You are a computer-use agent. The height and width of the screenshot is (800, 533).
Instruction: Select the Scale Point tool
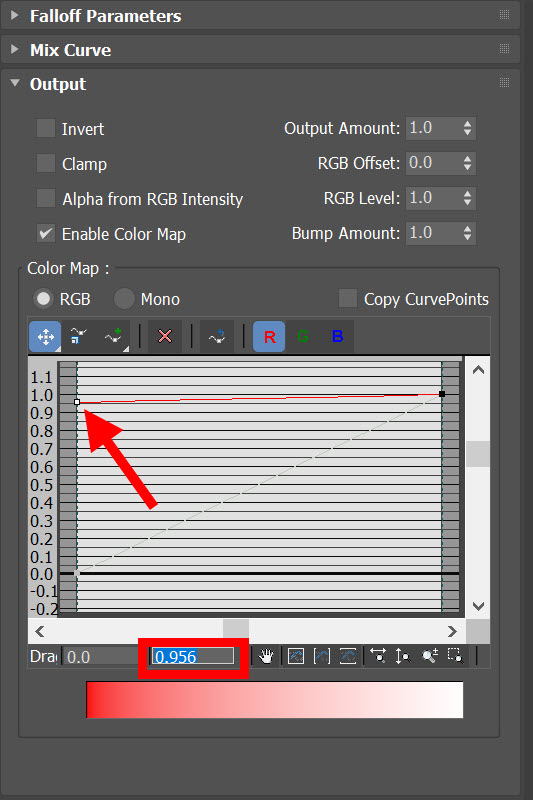(79, 337)
